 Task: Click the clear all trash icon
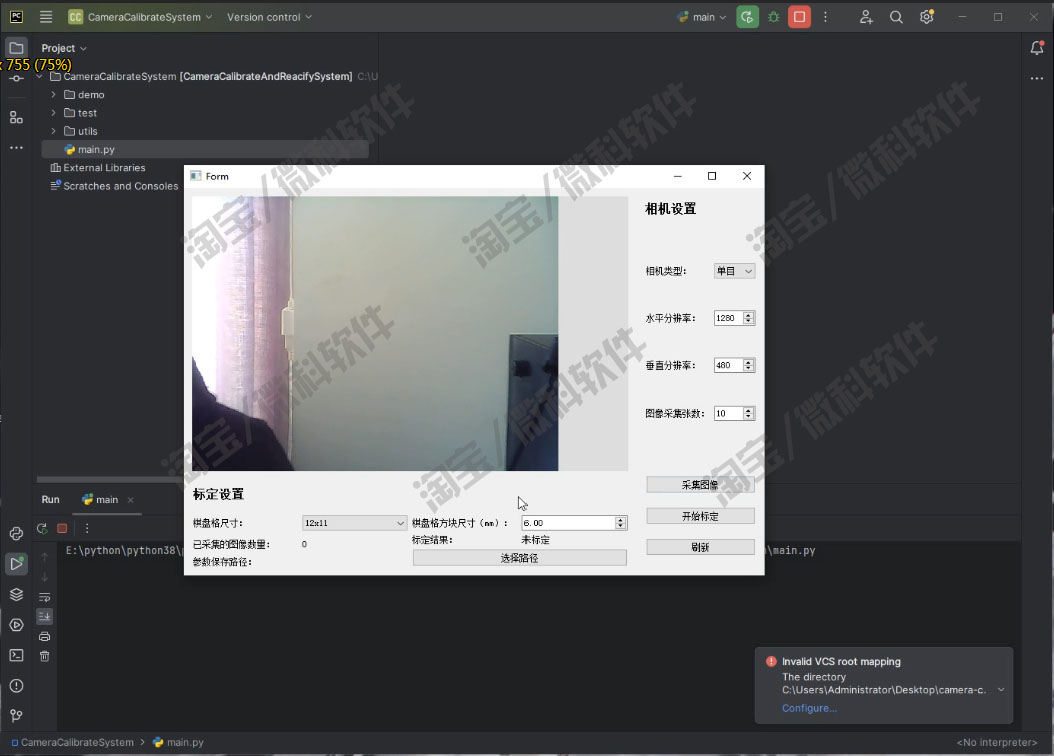44,656
